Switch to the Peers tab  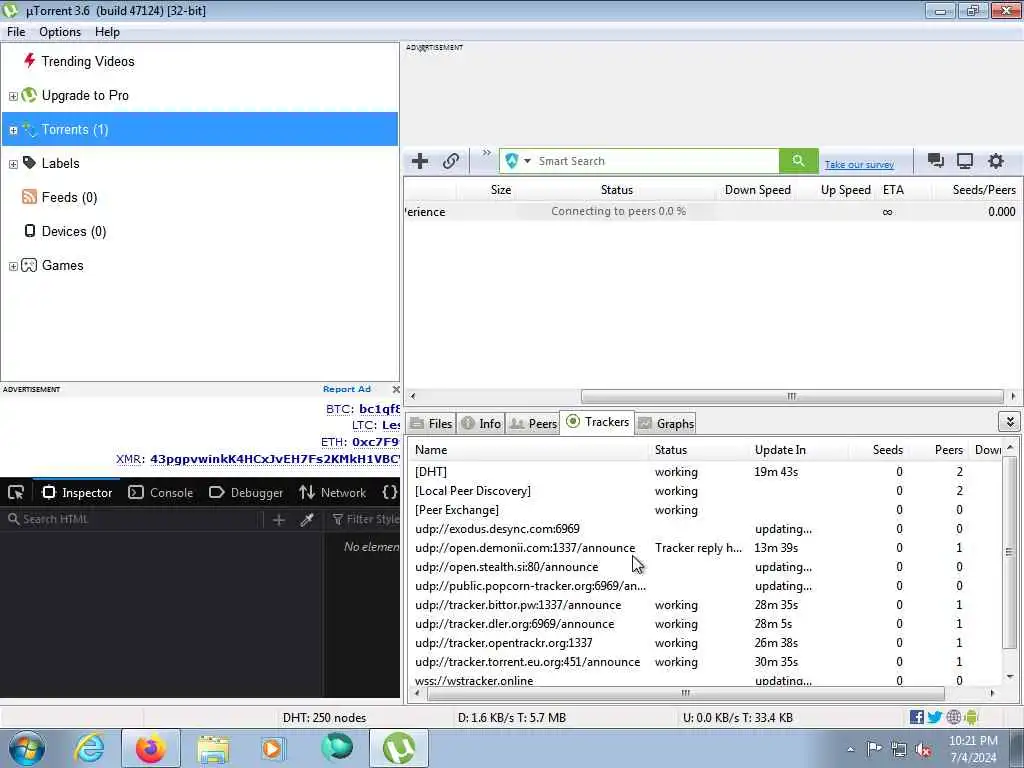[x=533, y=424]
